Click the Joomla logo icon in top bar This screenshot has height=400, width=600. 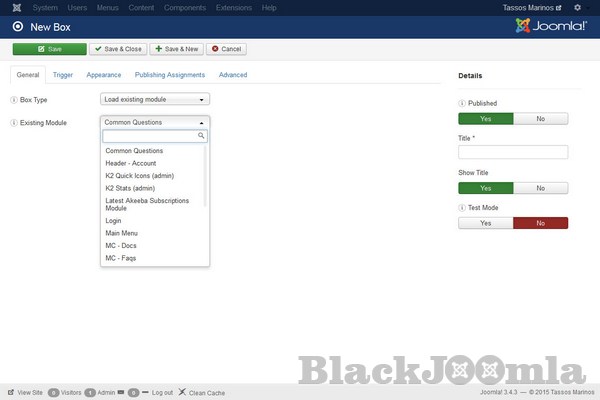click(11, 7)
